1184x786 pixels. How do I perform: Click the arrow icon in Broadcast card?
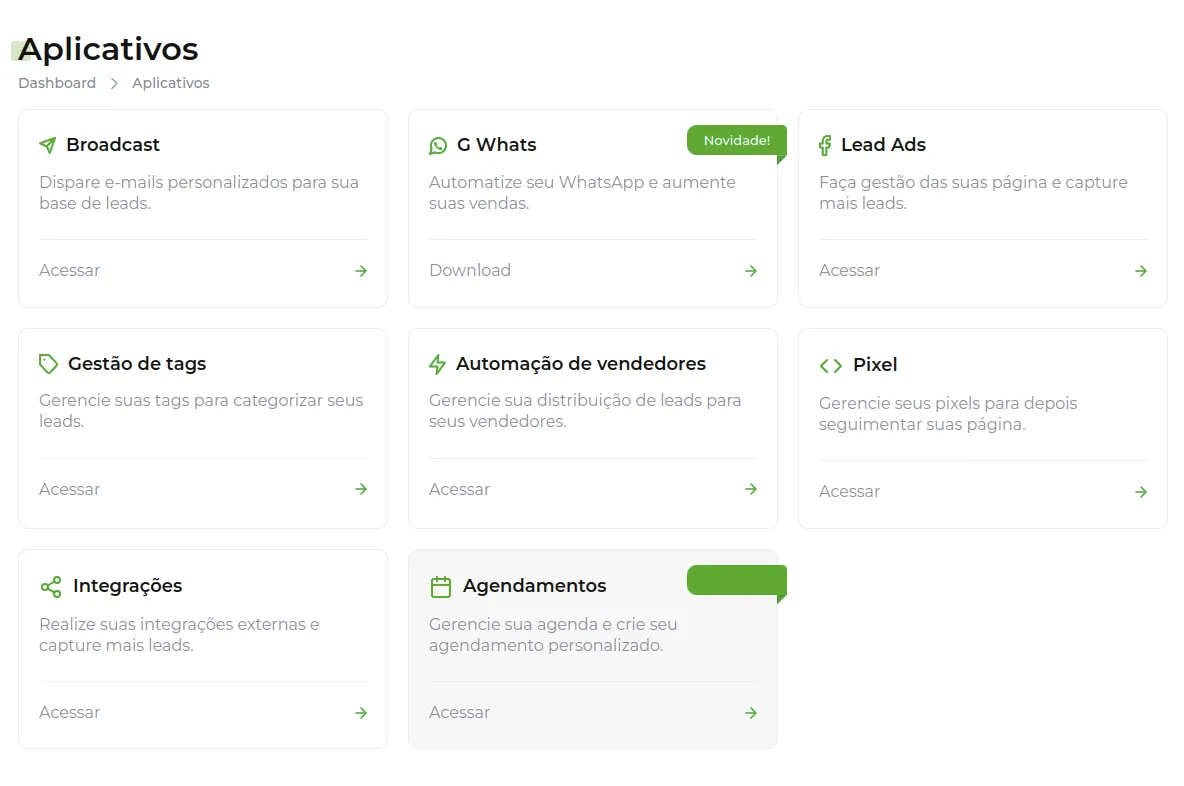point(361,270)
